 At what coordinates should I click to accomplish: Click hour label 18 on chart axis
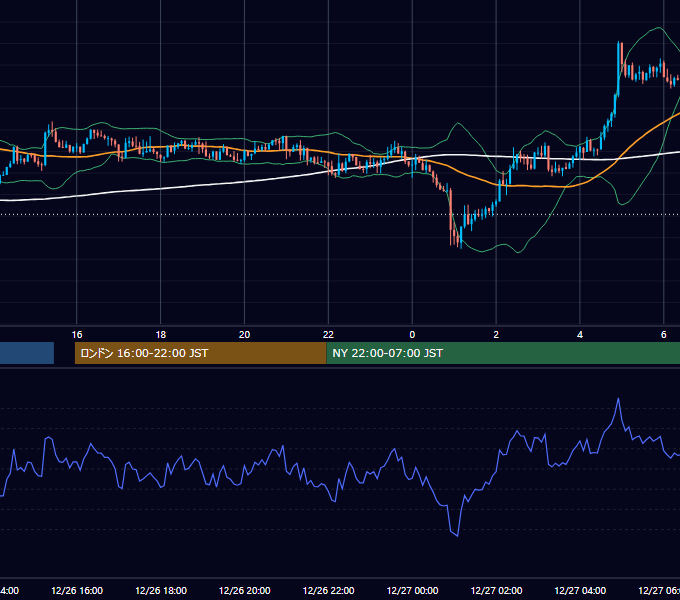tap(161, 335)
